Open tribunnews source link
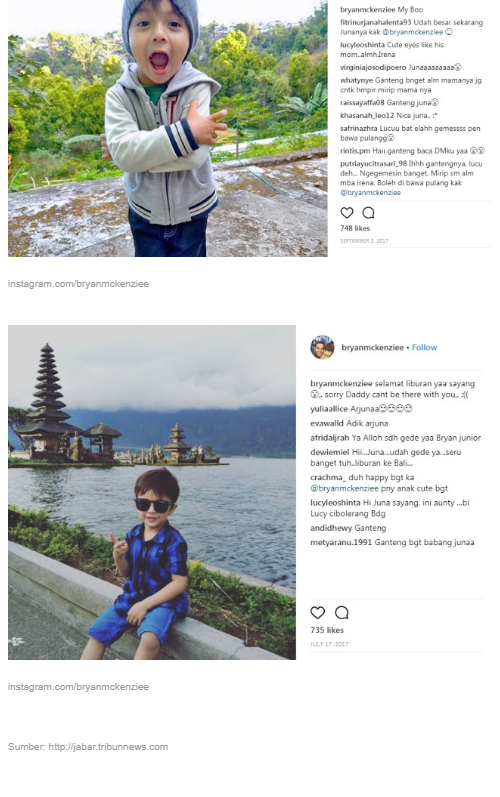Viewport: 500px width, 797px height. point(108,747)
